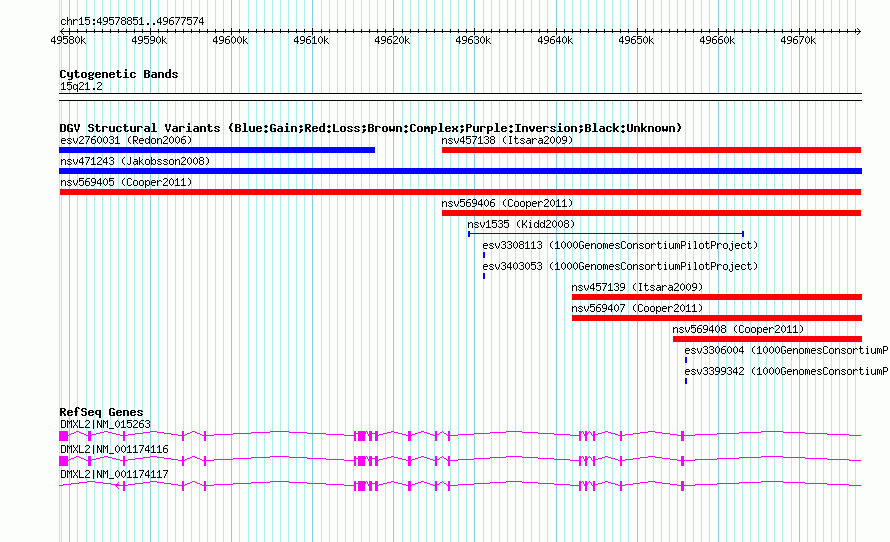The width and height of the screenshot is (890, 542).
Task: Open the esv3403053 1000Genomes label
Action: coord(620,266)
